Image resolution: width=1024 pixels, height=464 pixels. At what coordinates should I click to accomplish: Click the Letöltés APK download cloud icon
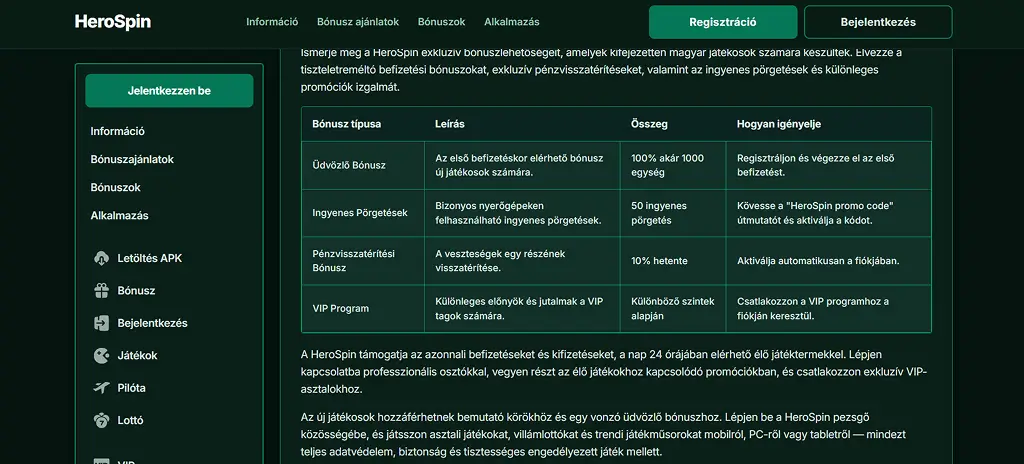coord(101,258)
